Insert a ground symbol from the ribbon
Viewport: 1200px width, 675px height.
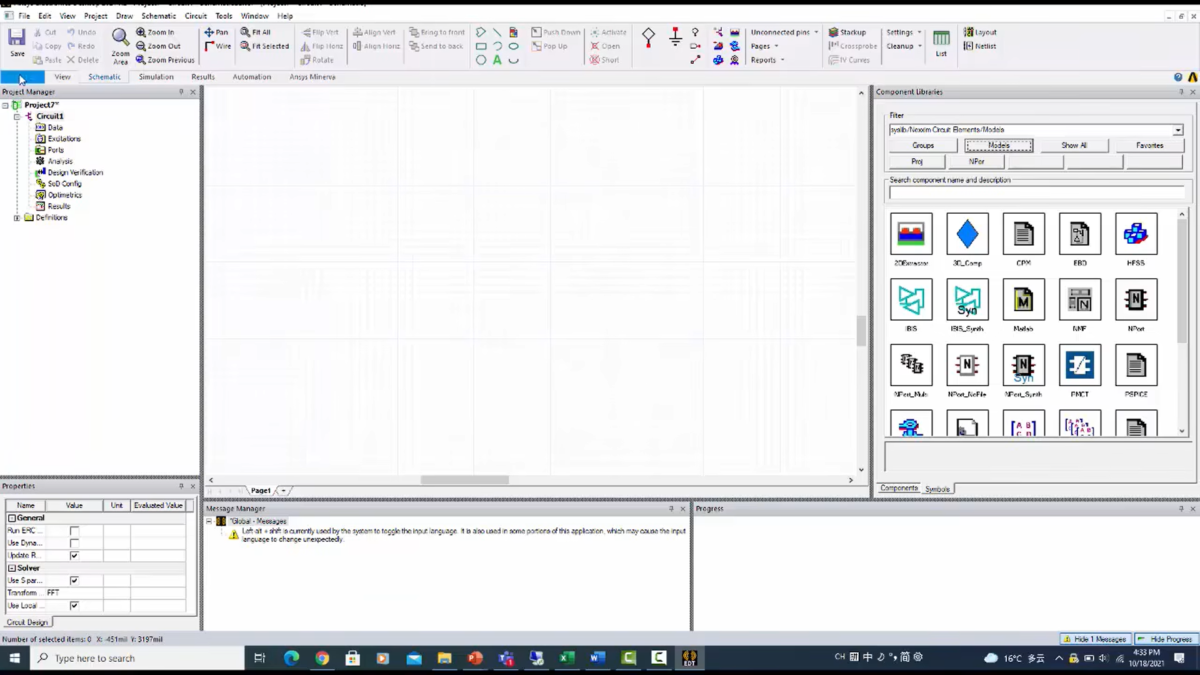click(675, 38)
